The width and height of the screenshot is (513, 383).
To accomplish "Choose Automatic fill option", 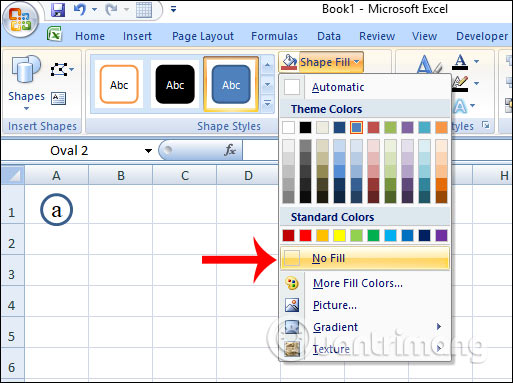I will click(365, 87).
